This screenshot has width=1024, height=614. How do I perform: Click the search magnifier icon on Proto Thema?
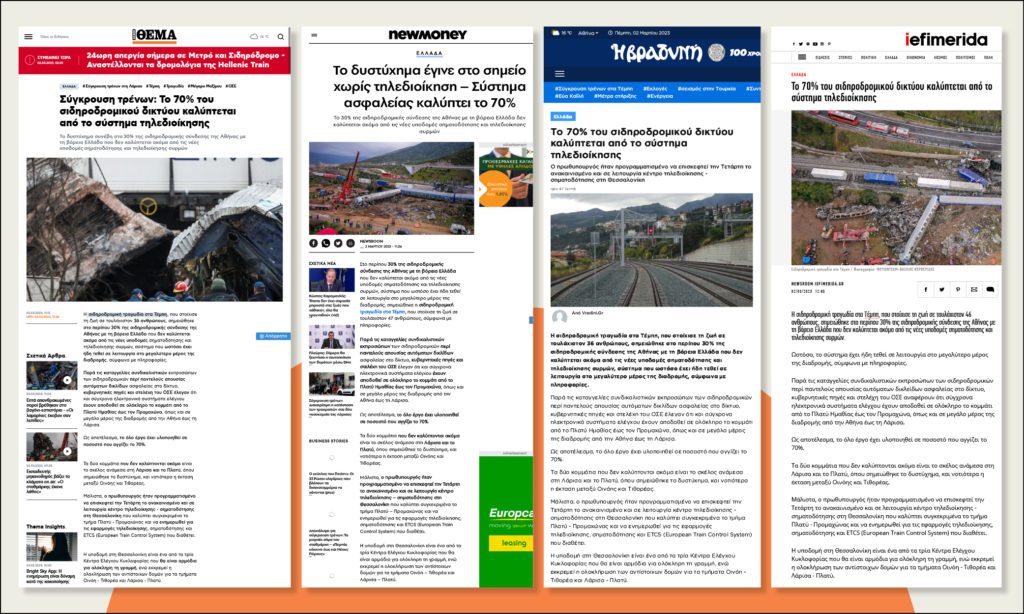pos(282,37)
